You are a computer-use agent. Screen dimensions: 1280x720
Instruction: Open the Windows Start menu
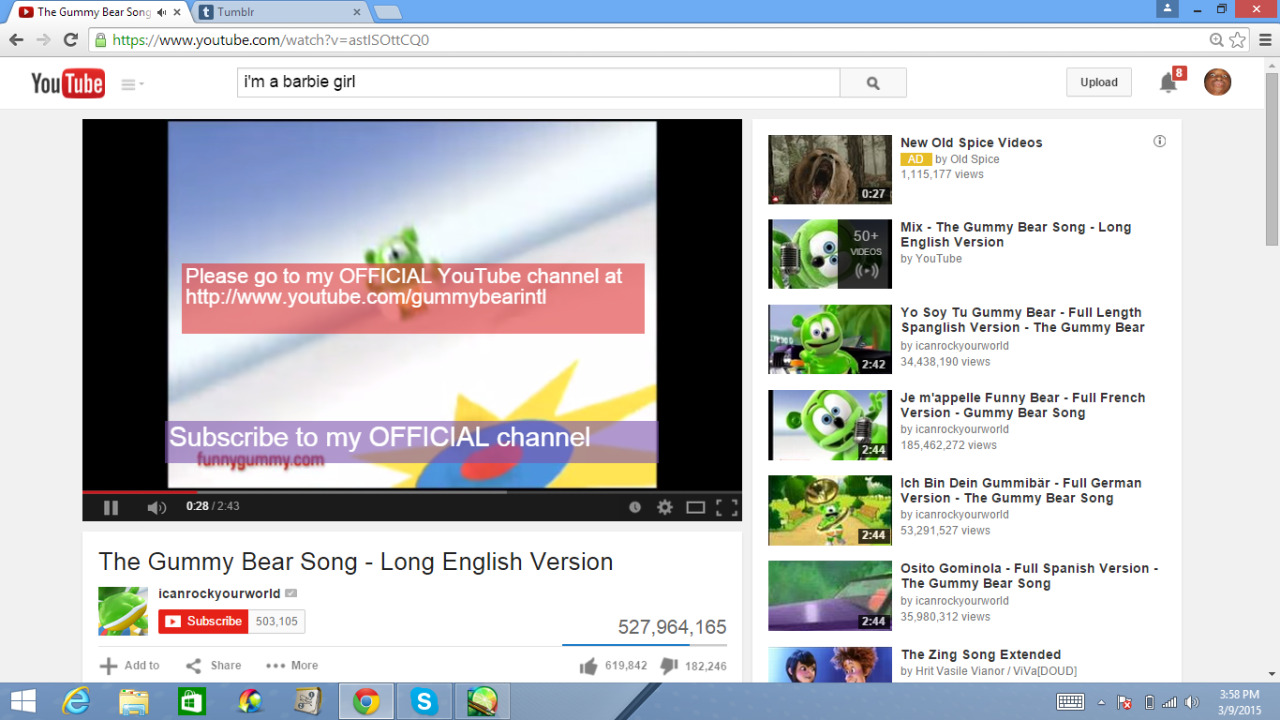pos(23,702)
